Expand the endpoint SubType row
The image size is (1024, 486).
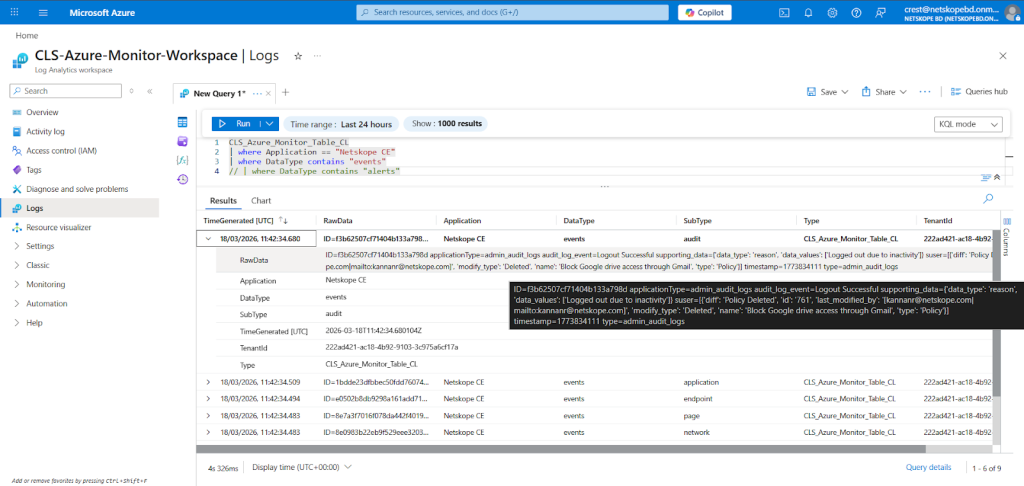tap(208, 398)
